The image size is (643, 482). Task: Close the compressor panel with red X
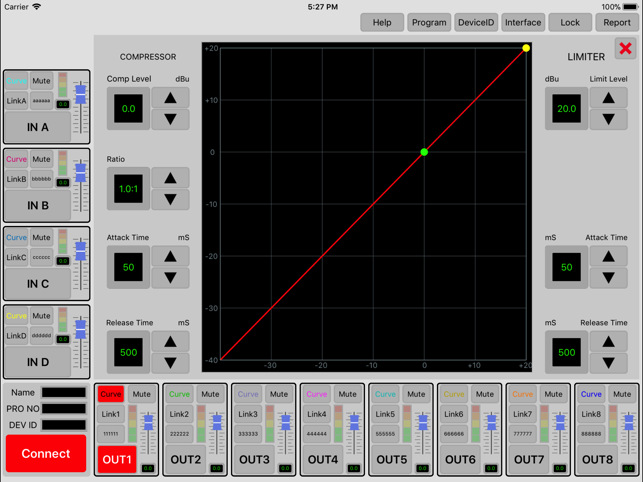625,48
